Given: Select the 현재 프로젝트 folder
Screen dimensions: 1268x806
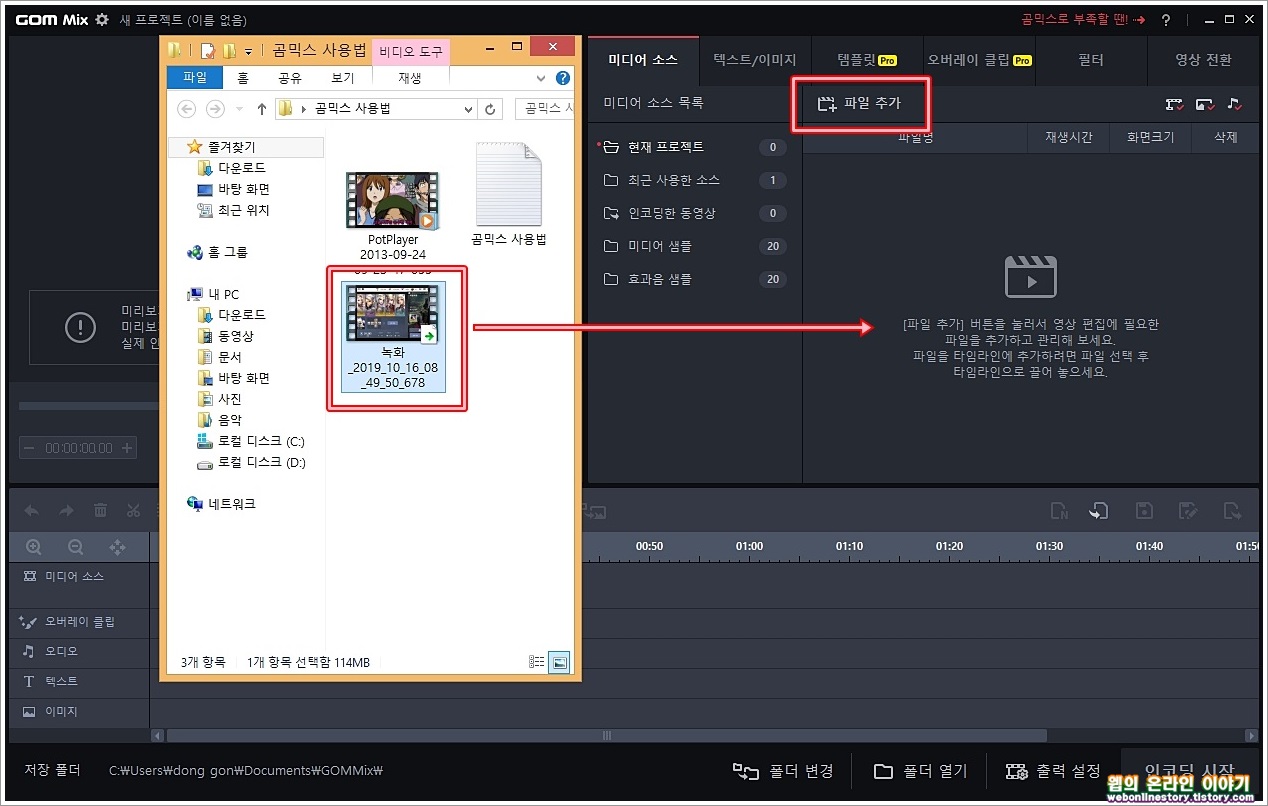Looking at the screenshot, I should click(x=694, y=147).
